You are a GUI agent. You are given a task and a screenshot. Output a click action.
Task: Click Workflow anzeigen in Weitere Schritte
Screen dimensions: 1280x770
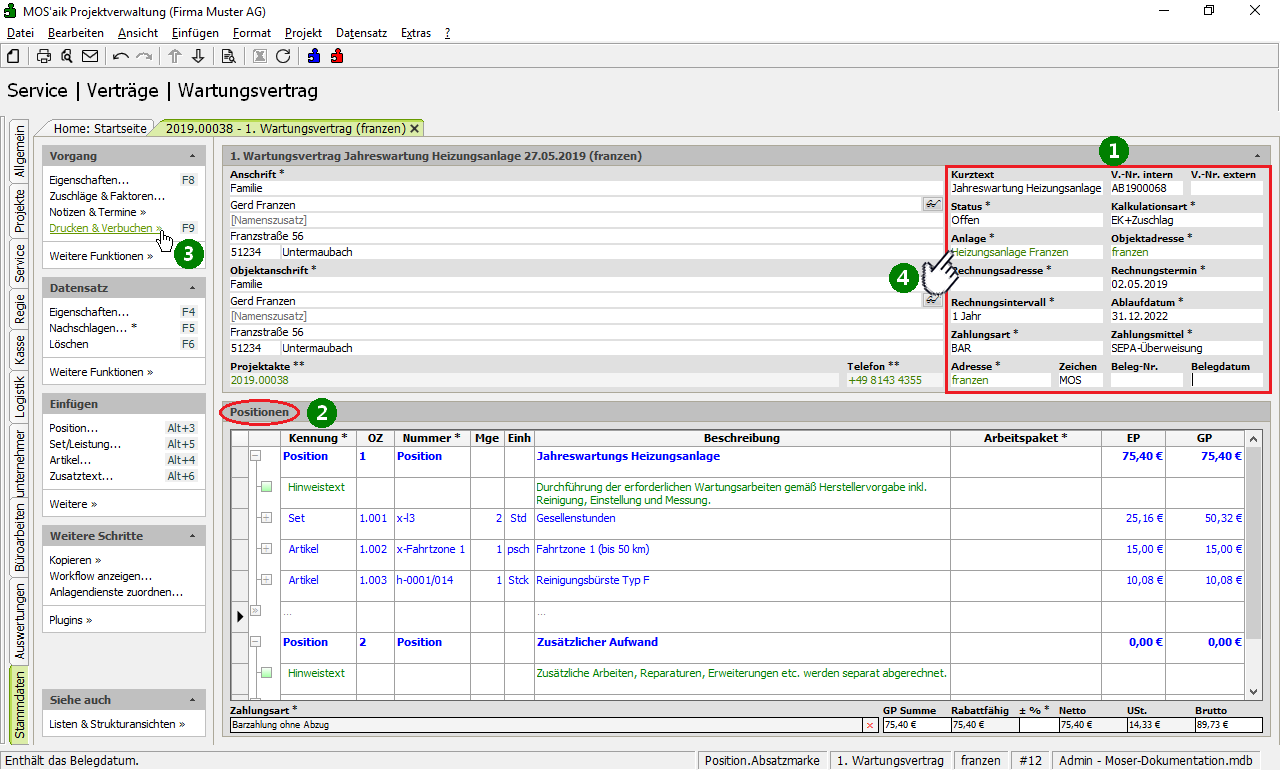click(x=100, y=576)
